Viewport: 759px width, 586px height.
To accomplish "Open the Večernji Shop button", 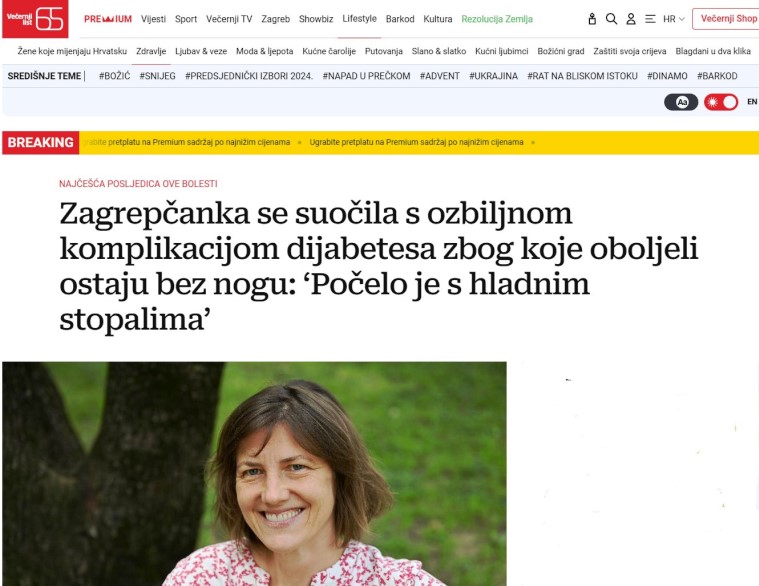I will [726, 18].
